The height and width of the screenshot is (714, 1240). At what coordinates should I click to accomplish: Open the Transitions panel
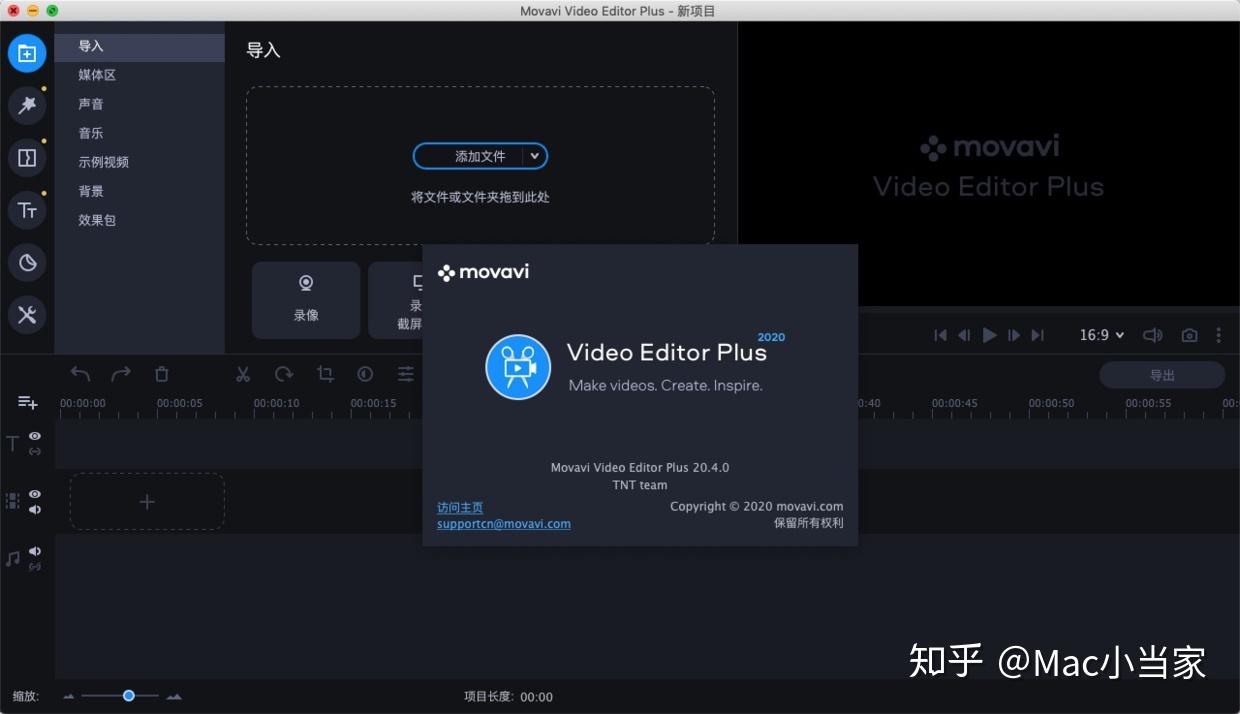tap(27, 157)
